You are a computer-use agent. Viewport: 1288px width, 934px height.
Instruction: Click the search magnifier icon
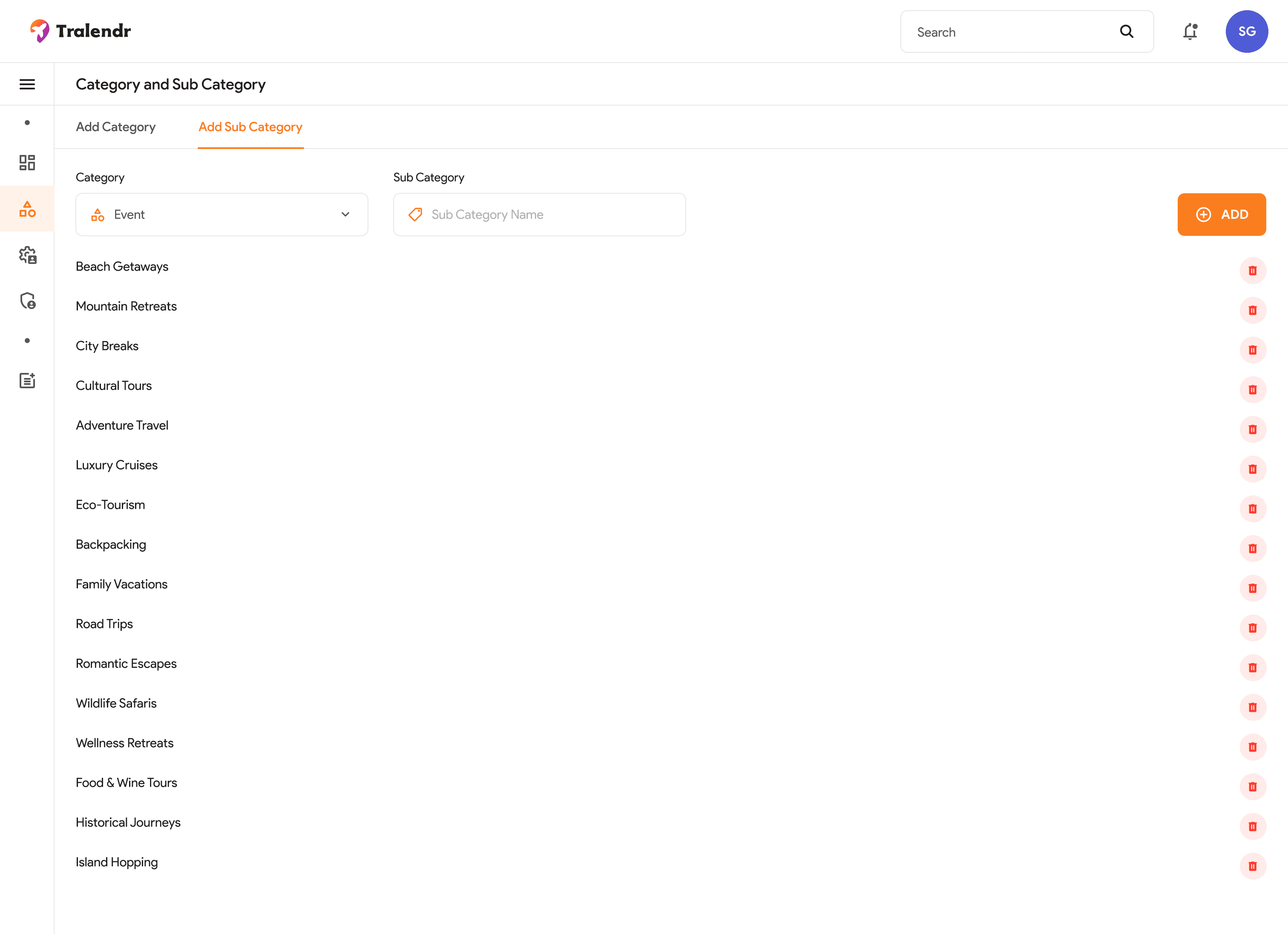(1127, 32)
